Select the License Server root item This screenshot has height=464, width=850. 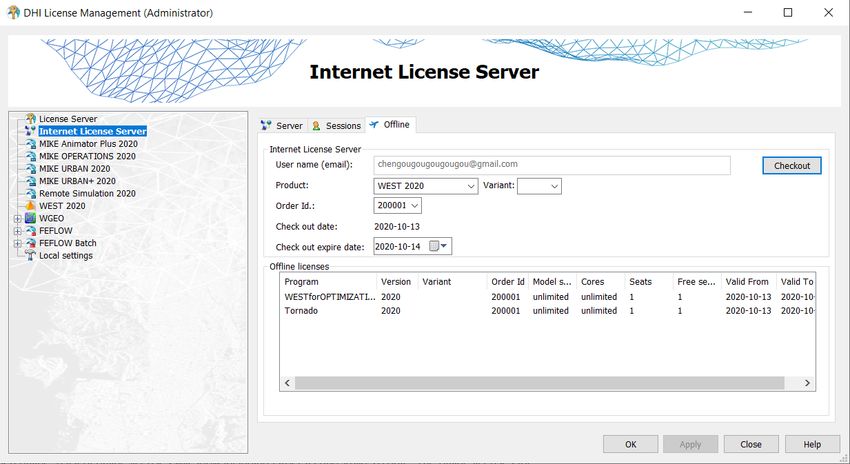point(68,119)
